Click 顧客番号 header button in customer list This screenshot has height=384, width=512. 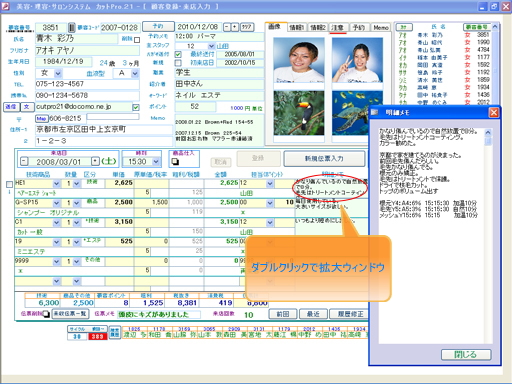pyautogui.click(x=477, y=27)
